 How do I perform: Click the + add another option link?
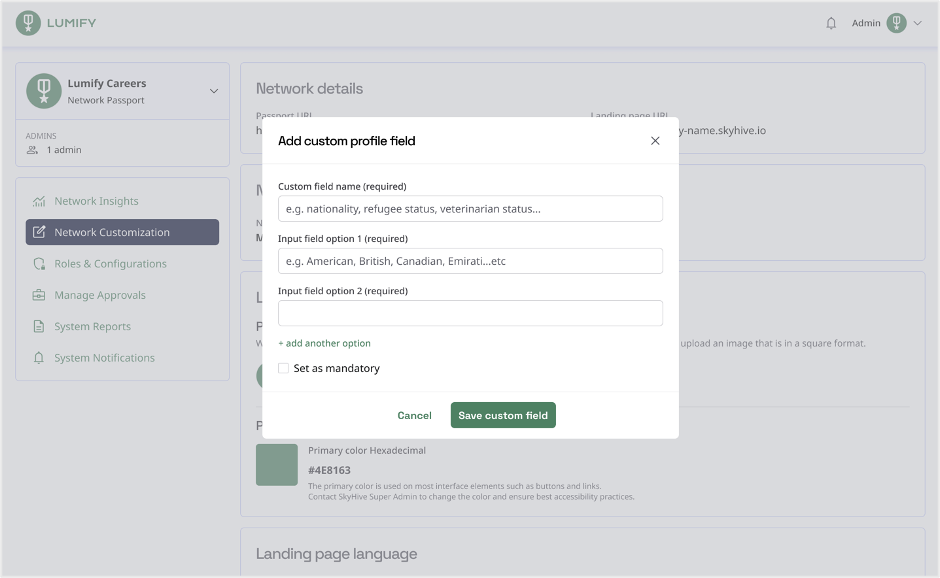coord(324,343)
